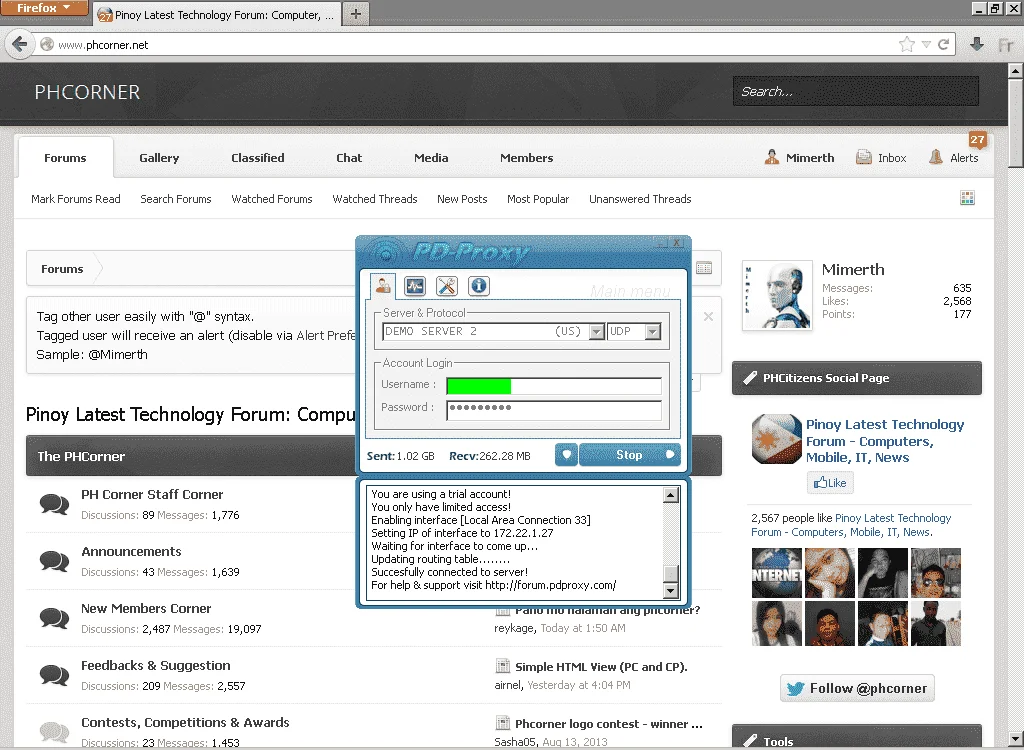Open user airnel profile link
The width and height of the screenshot is (1024, 750).
click(508, 685)
